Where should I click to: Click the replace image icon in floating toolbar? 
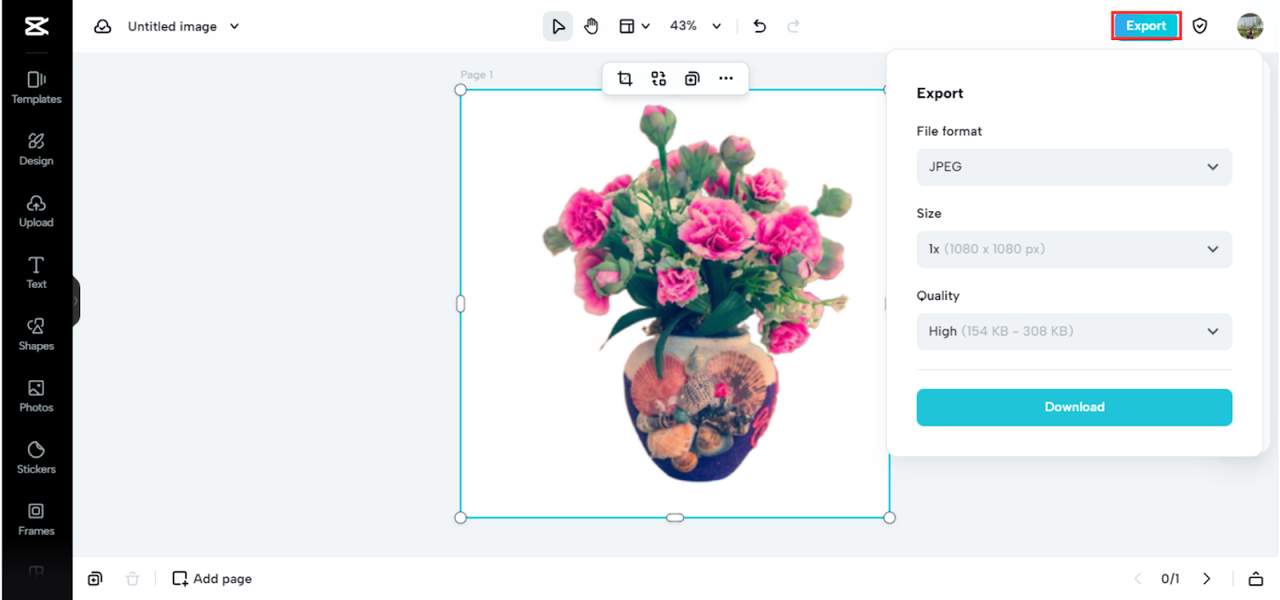point(659,79)
